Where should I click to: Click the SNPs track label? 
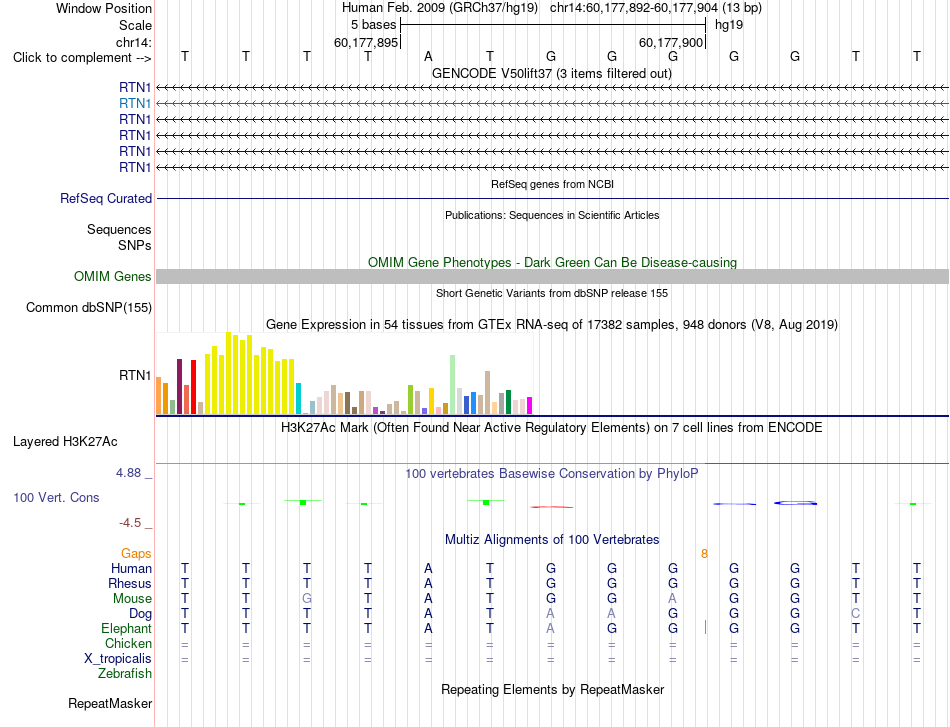pyautogui.click(x=135, y=245)
